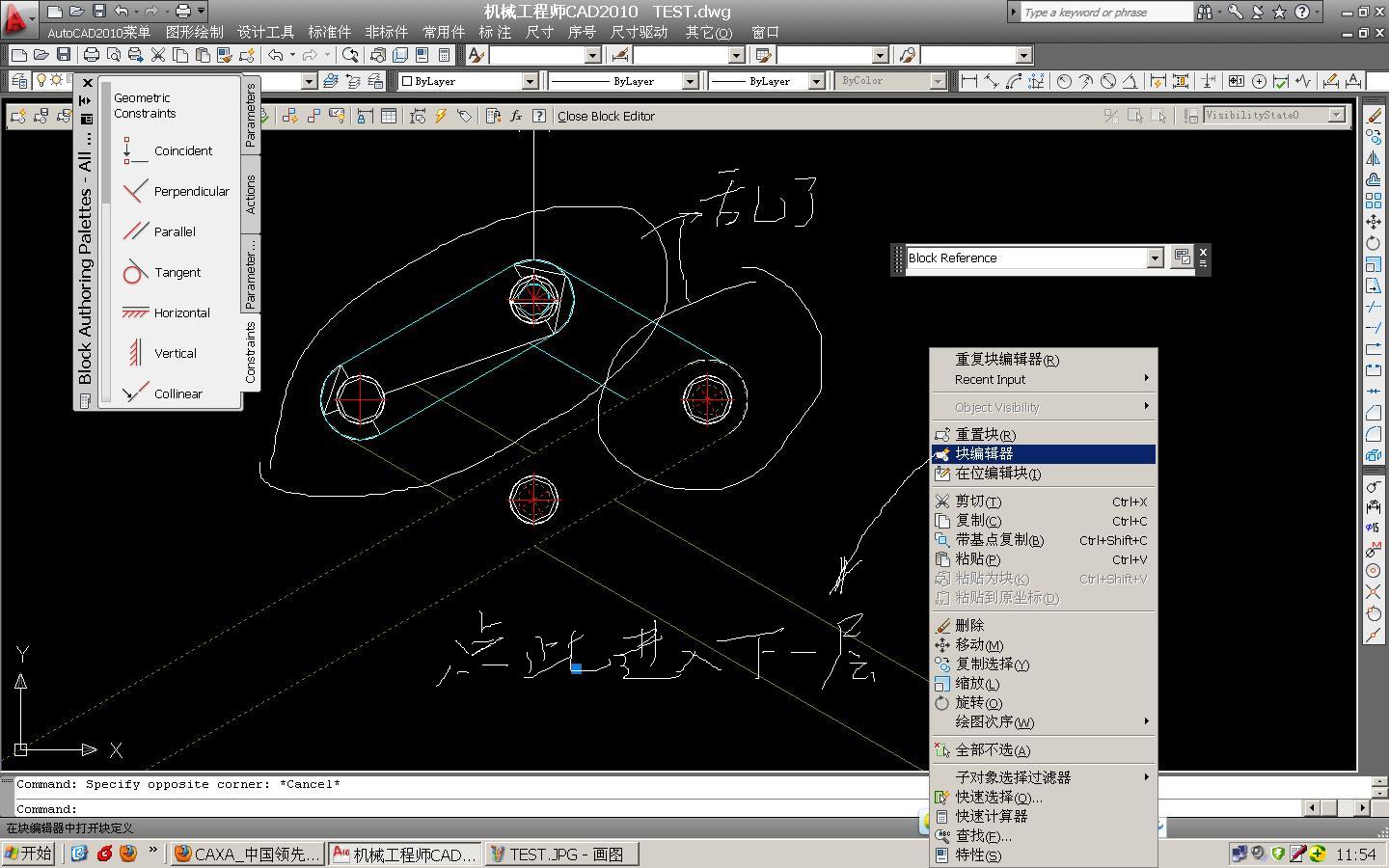
Task: Expand the Block Reference dropdown
Action: [1155, 258]
